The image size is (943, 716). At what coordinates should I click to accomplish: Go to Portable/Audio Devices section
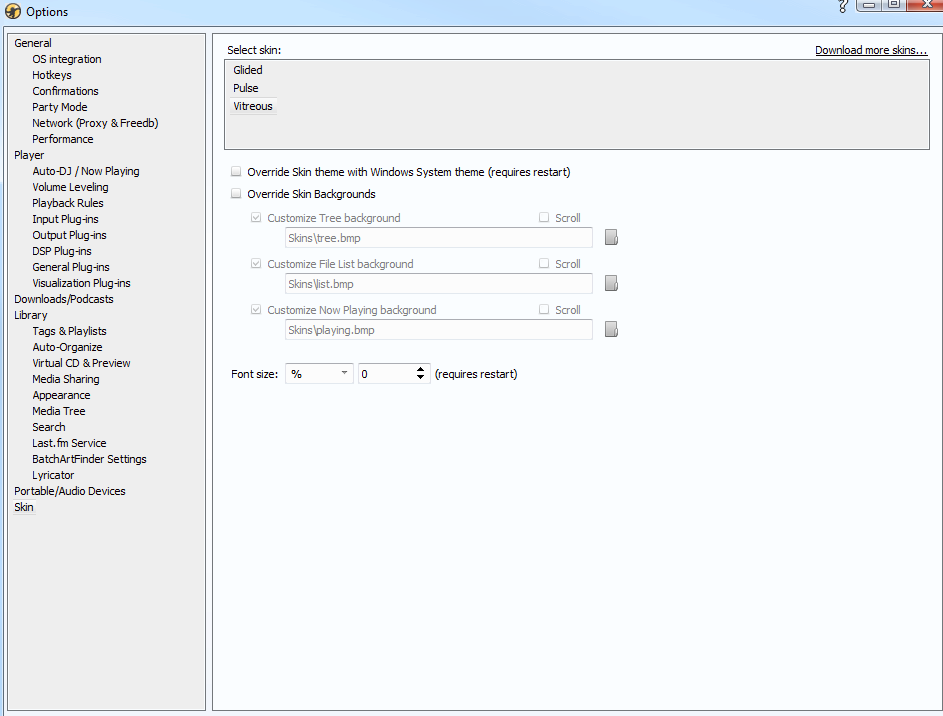[x=70, y=491]
